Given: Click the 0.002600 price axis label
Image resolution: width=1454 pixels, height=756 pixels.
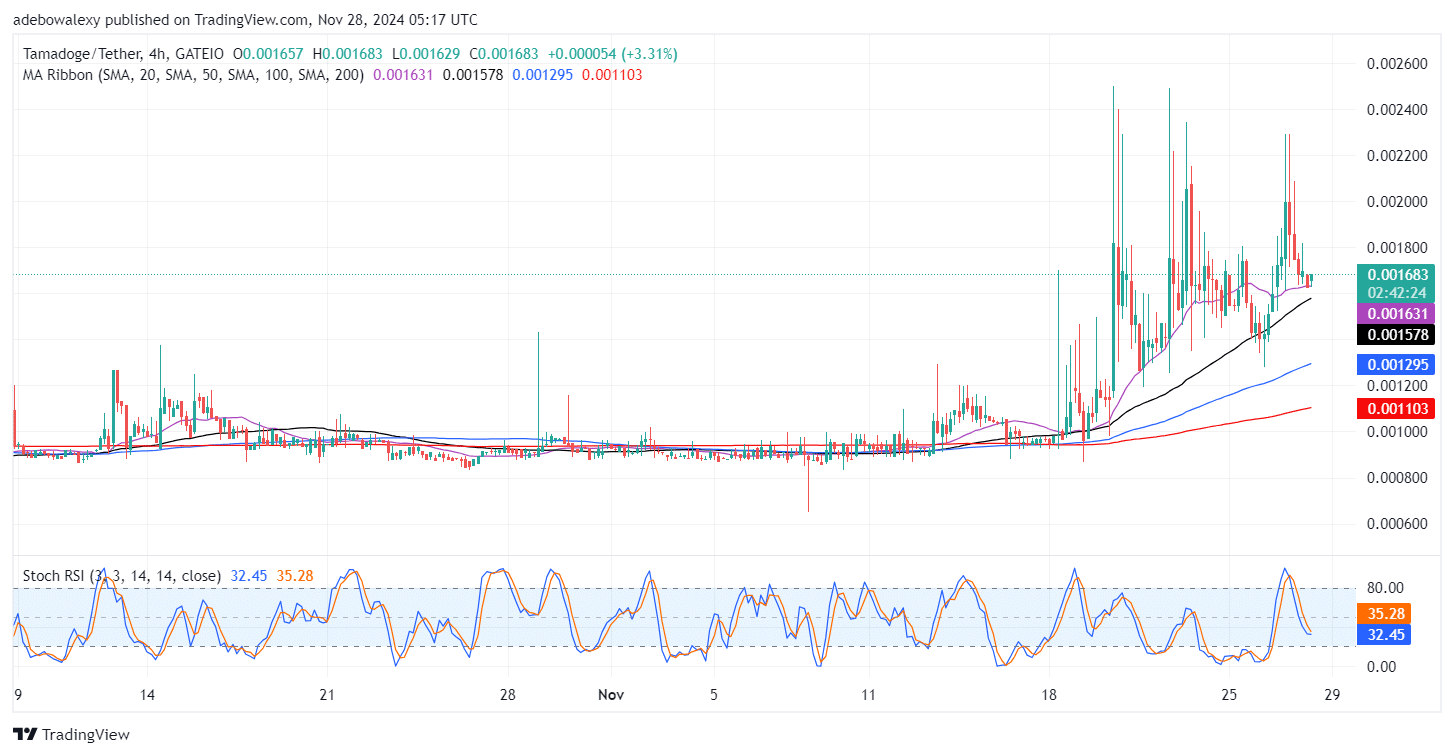Looking at the screenshot, I should click(1395, 63).
